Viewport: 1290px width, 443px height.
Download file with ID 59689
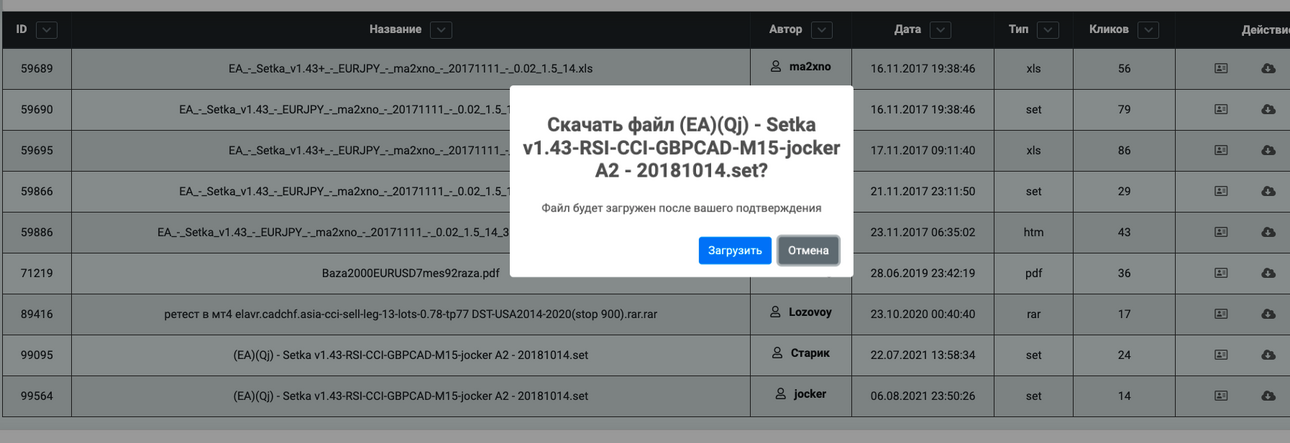pos(1268,68)
